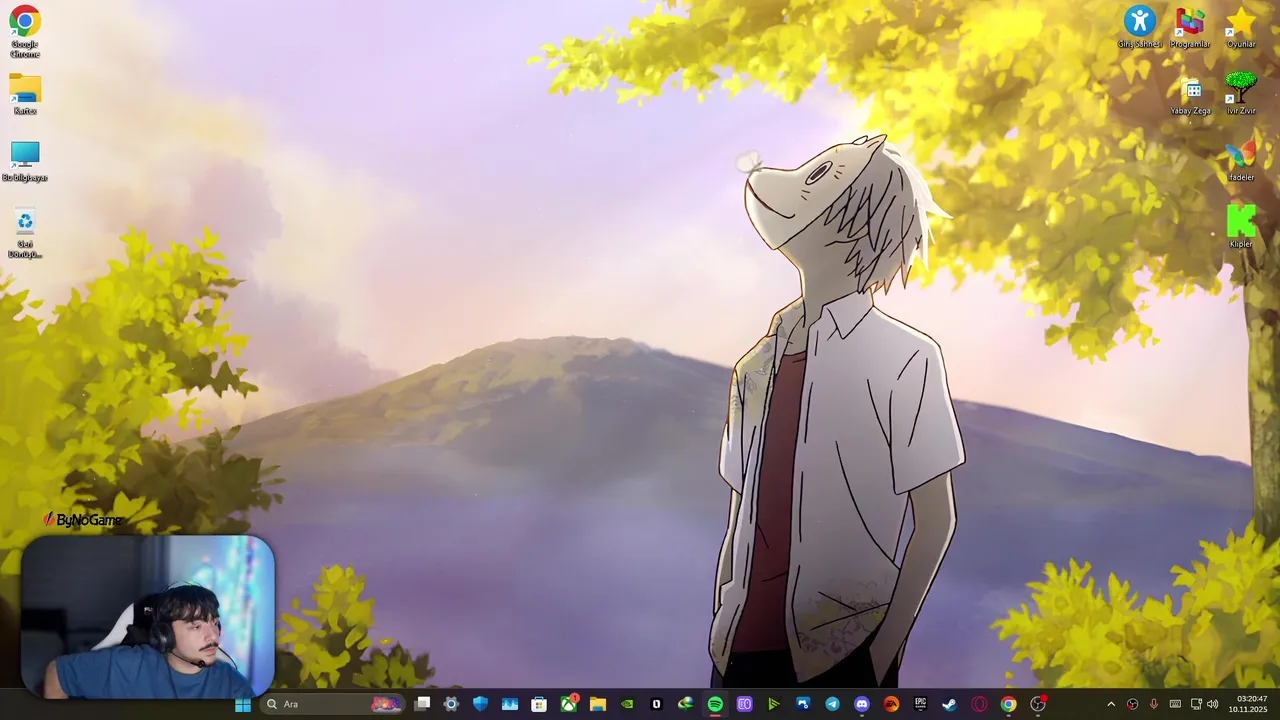Open Discord from taskbar
This screenshot has width=1280, height=720.
862,704
